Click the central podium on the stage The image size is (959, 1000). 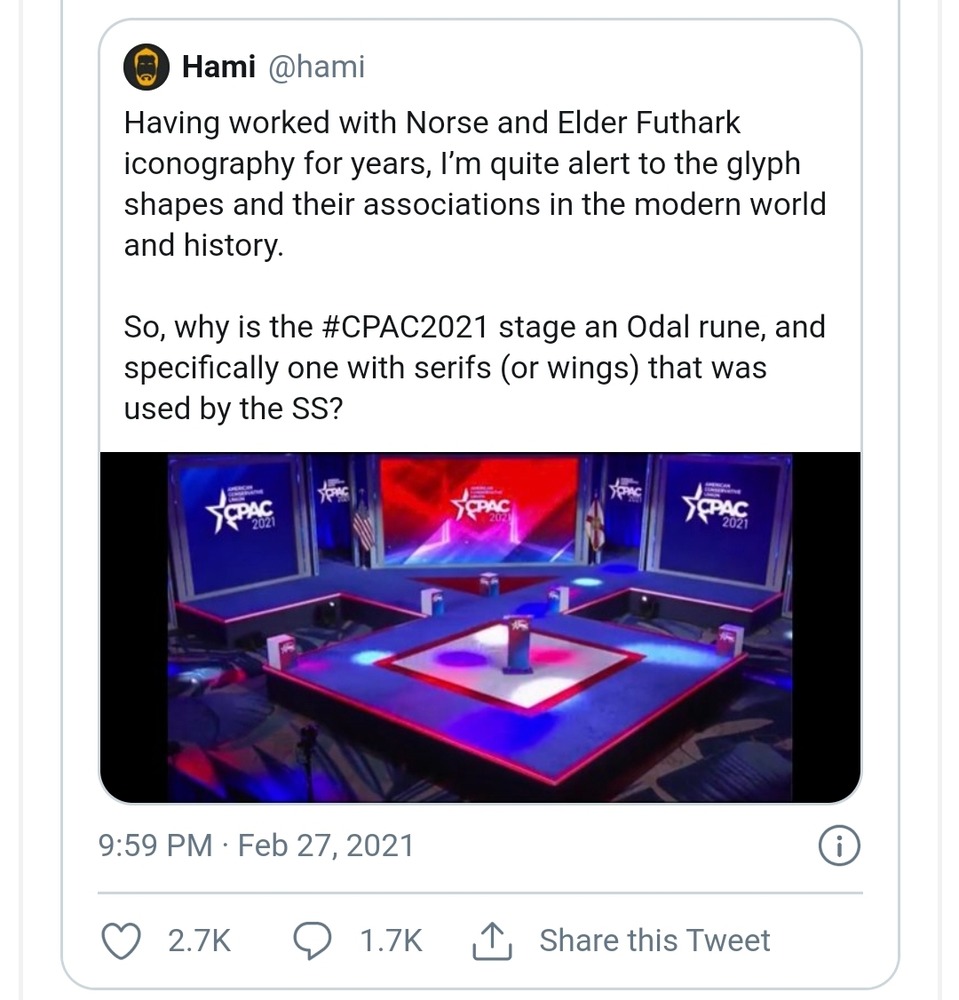click(517, 643)
